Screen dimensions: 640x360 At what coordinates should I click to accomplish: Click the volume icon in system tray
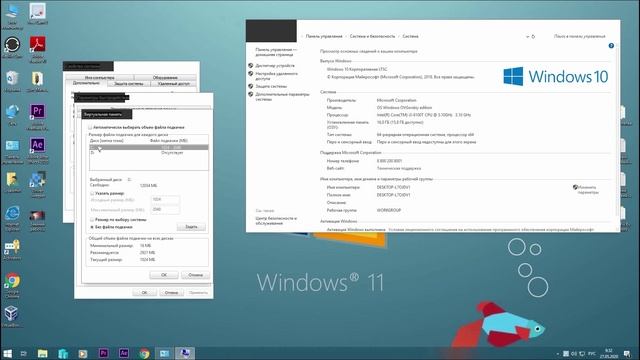coord(574,353)
